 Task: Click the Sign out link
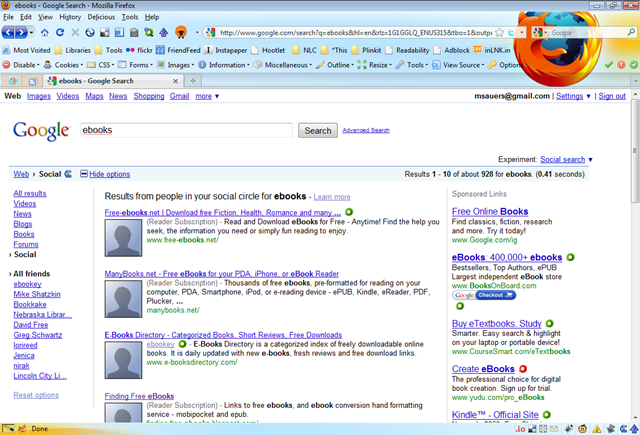tap(612, 96)
